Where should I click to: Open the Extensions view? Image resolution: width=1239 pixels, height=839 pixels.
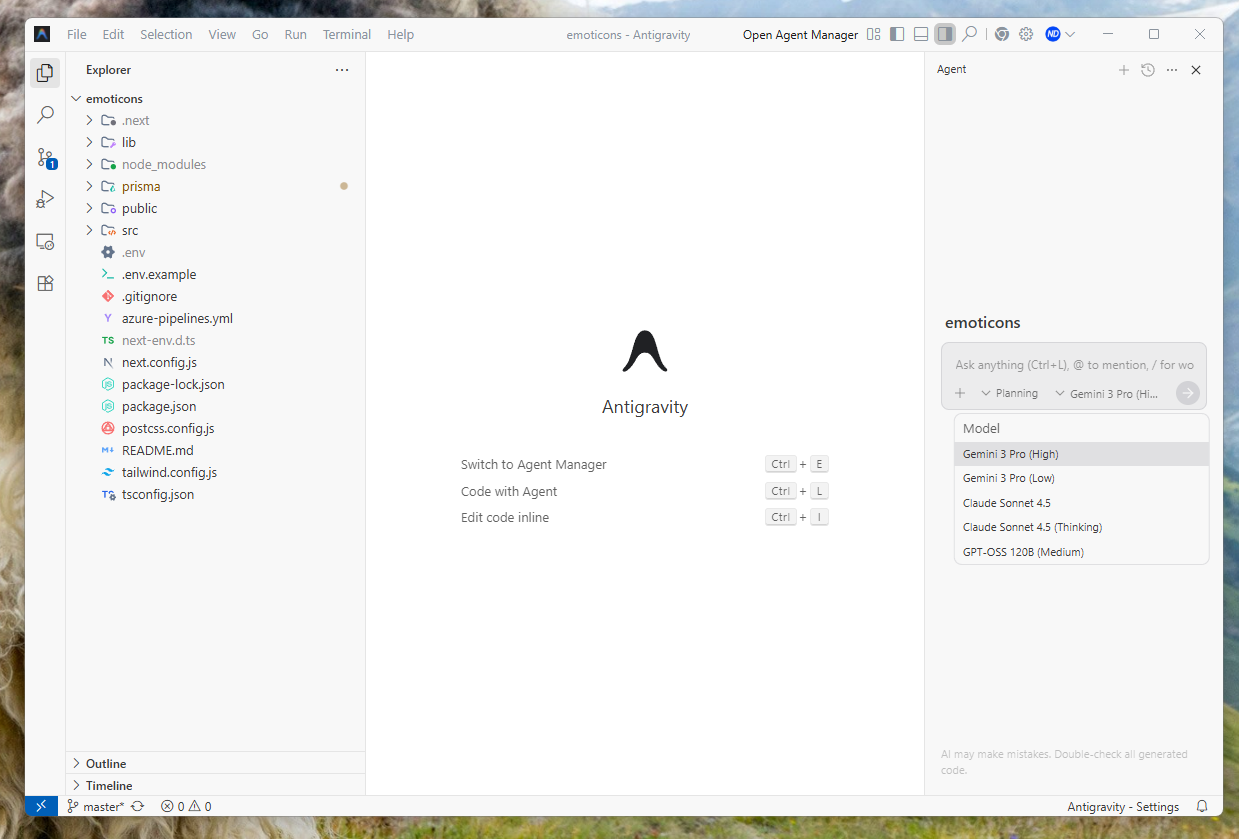click(45, 283)
